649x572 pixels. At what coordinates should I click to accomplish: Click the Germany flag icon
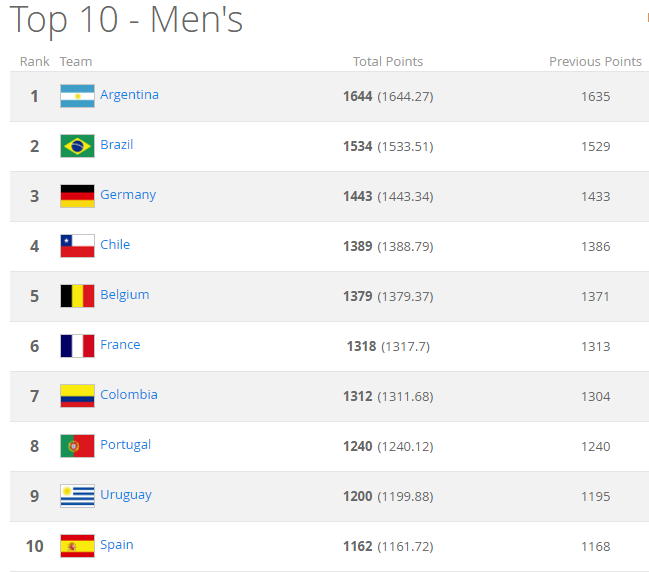tap(77, 196)
